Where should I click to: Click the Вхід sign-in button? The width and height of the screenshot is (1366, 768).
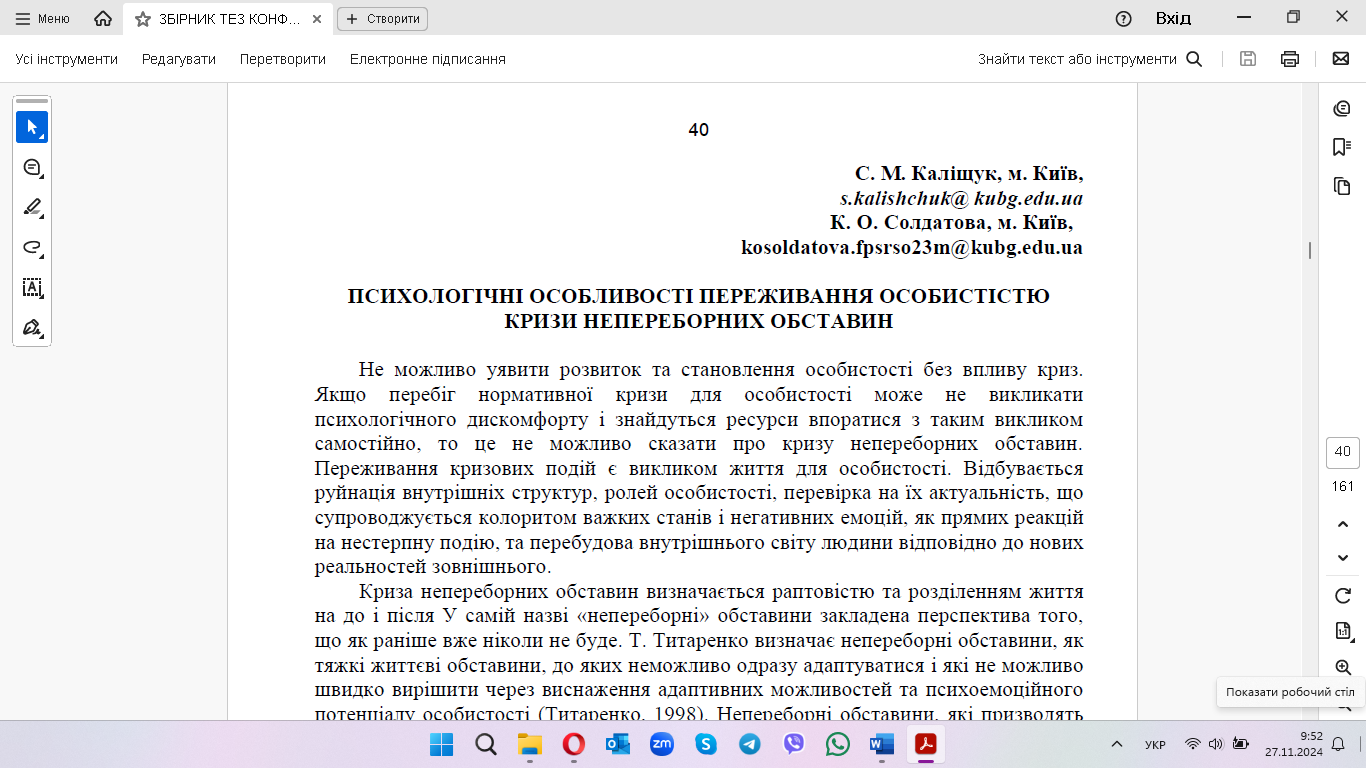[1173, 18]
